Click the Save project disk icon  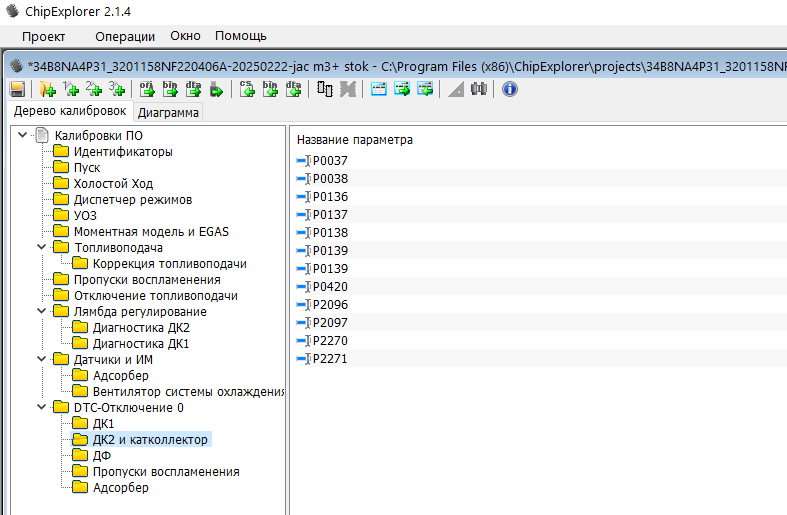pos(17,89)
